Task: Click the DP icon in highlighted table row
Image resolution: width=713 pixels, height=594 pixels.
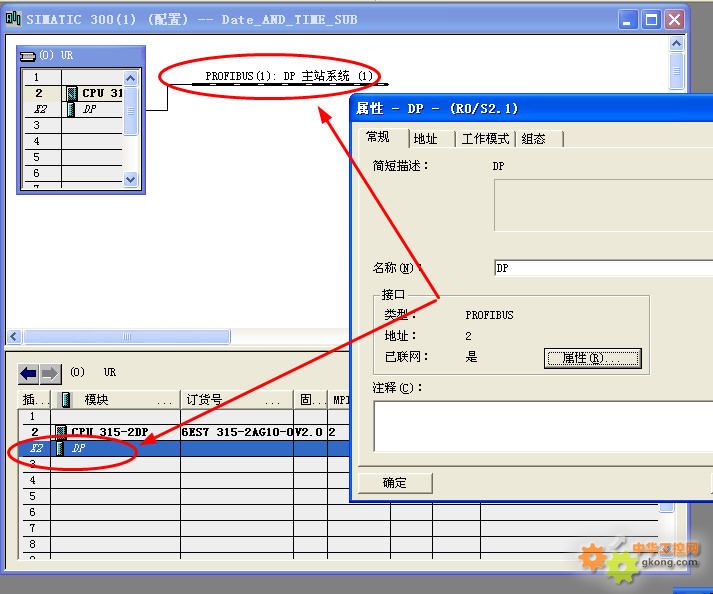Action: [62, 448]
